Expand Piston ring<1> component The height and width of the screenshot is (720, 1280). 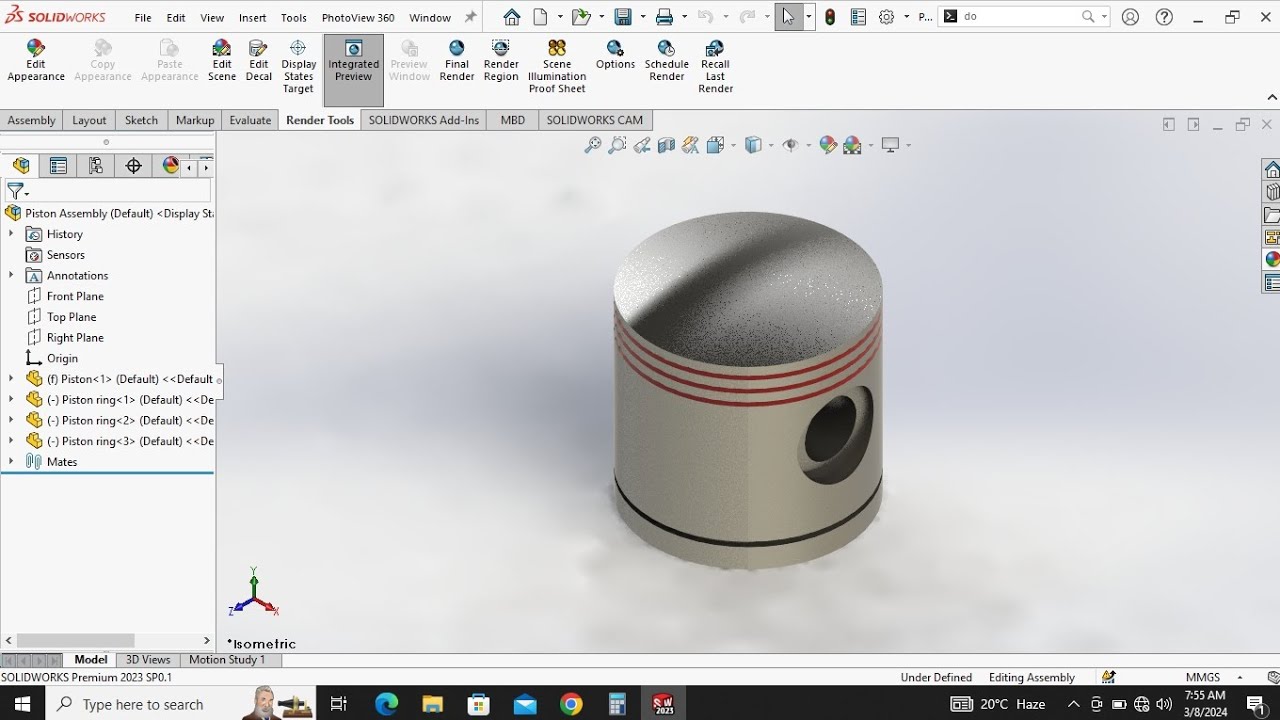(11, 400)
